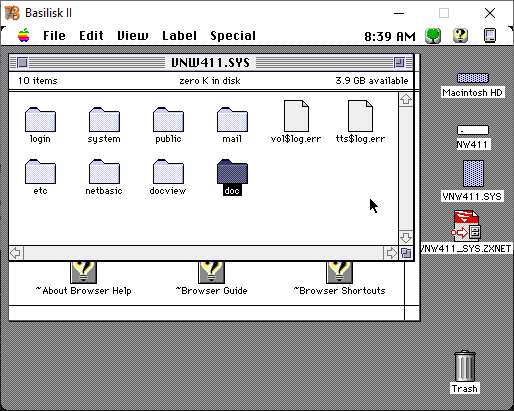This screenshot has width=514, height=411.
Task: Click the scroll right arrow
Action: [x=391, y=253]
